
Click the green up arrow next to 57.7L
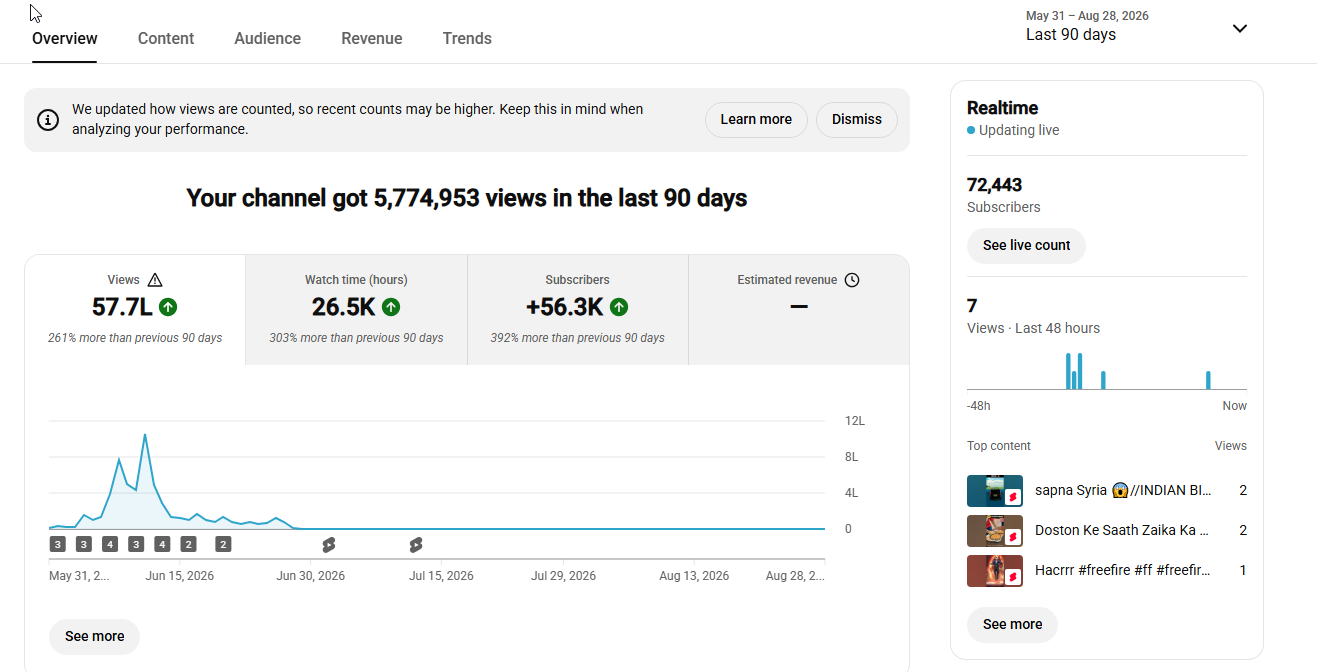(x=168, y=307)
